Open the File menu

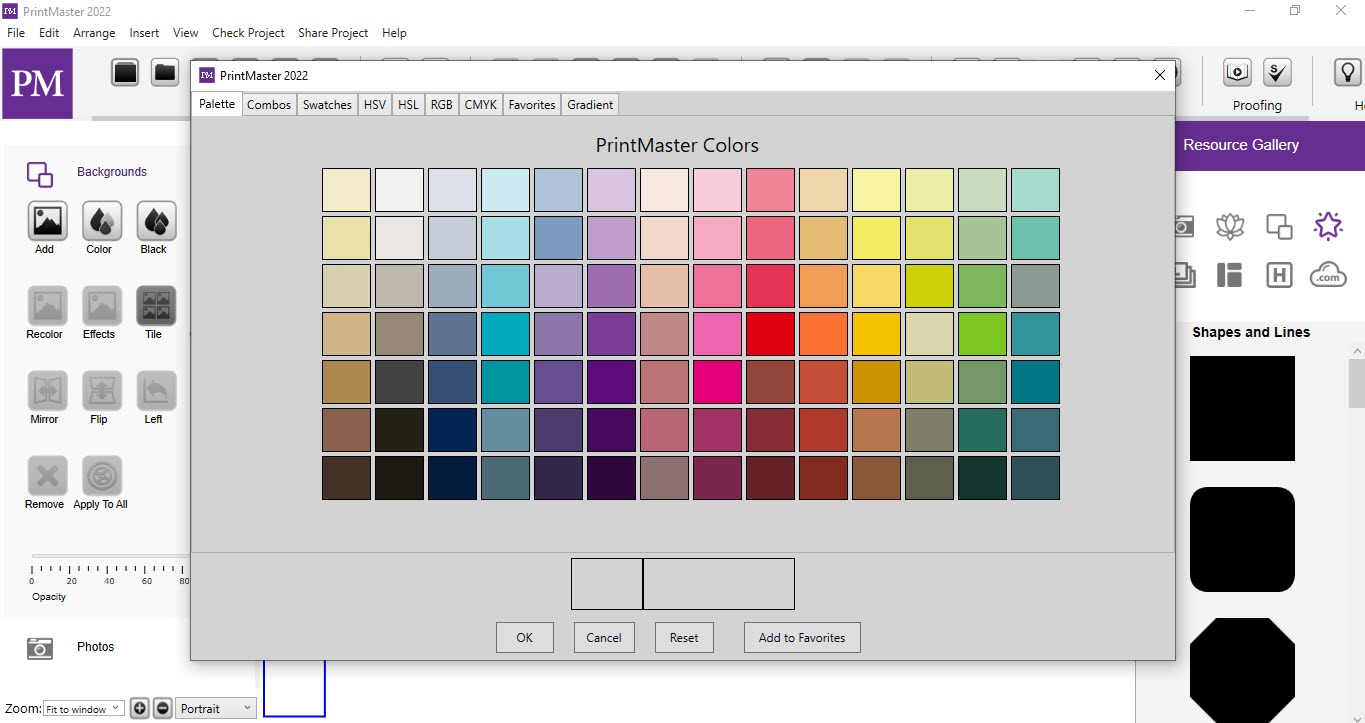16,33
